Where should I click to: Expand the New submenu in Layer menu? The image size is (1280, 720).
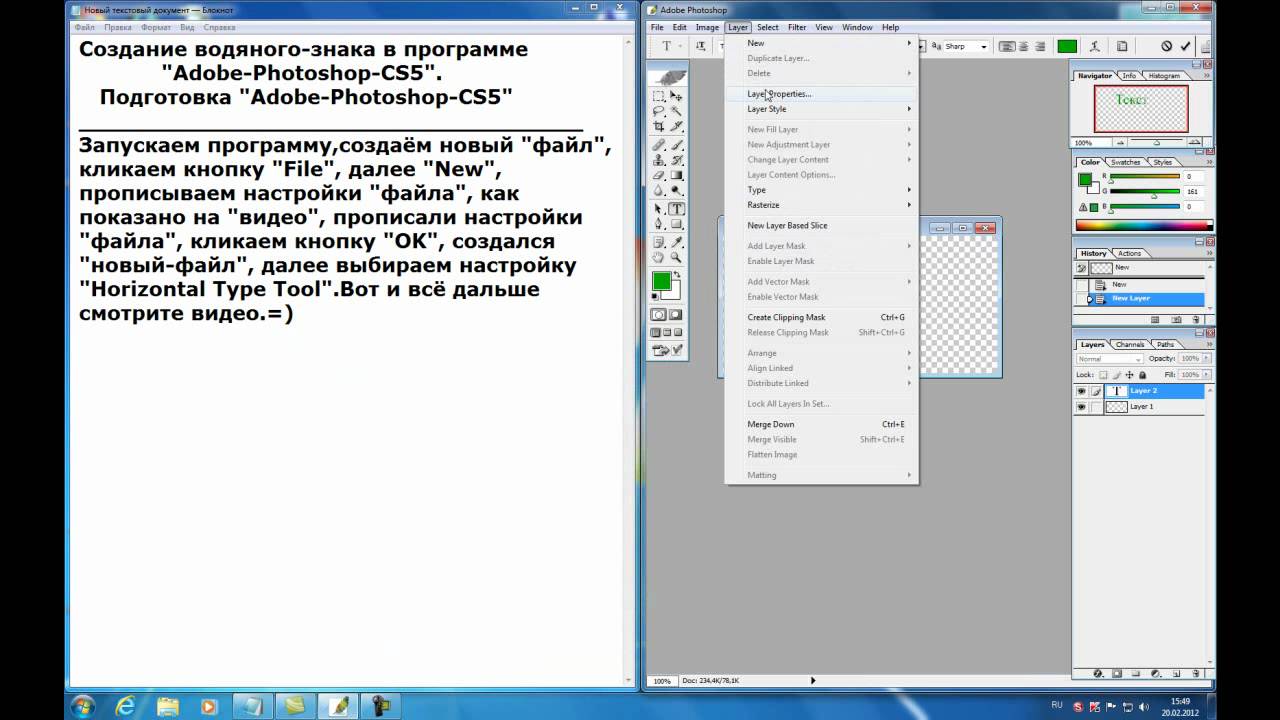[x=821, y=43]
